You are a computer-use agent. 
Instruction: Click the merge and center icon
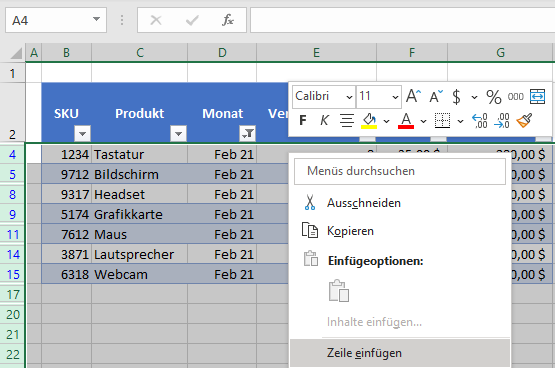[x=537, y=96]
